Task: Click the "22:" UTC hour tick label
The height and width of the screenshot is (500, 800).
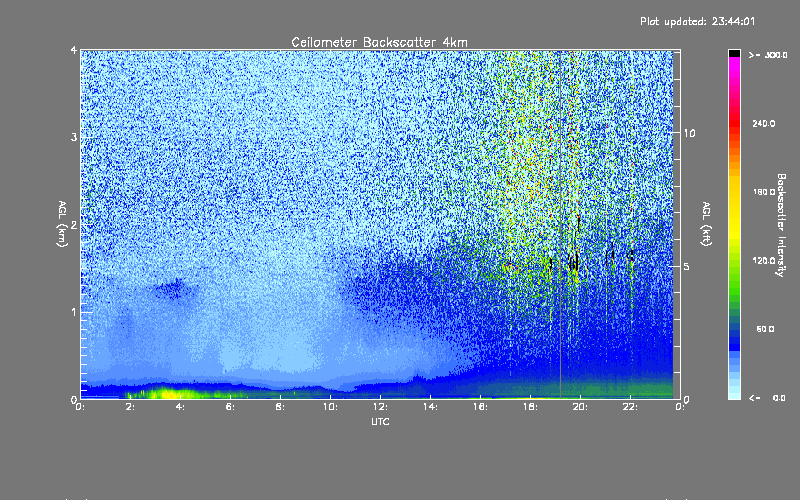Action: (630, 407)
